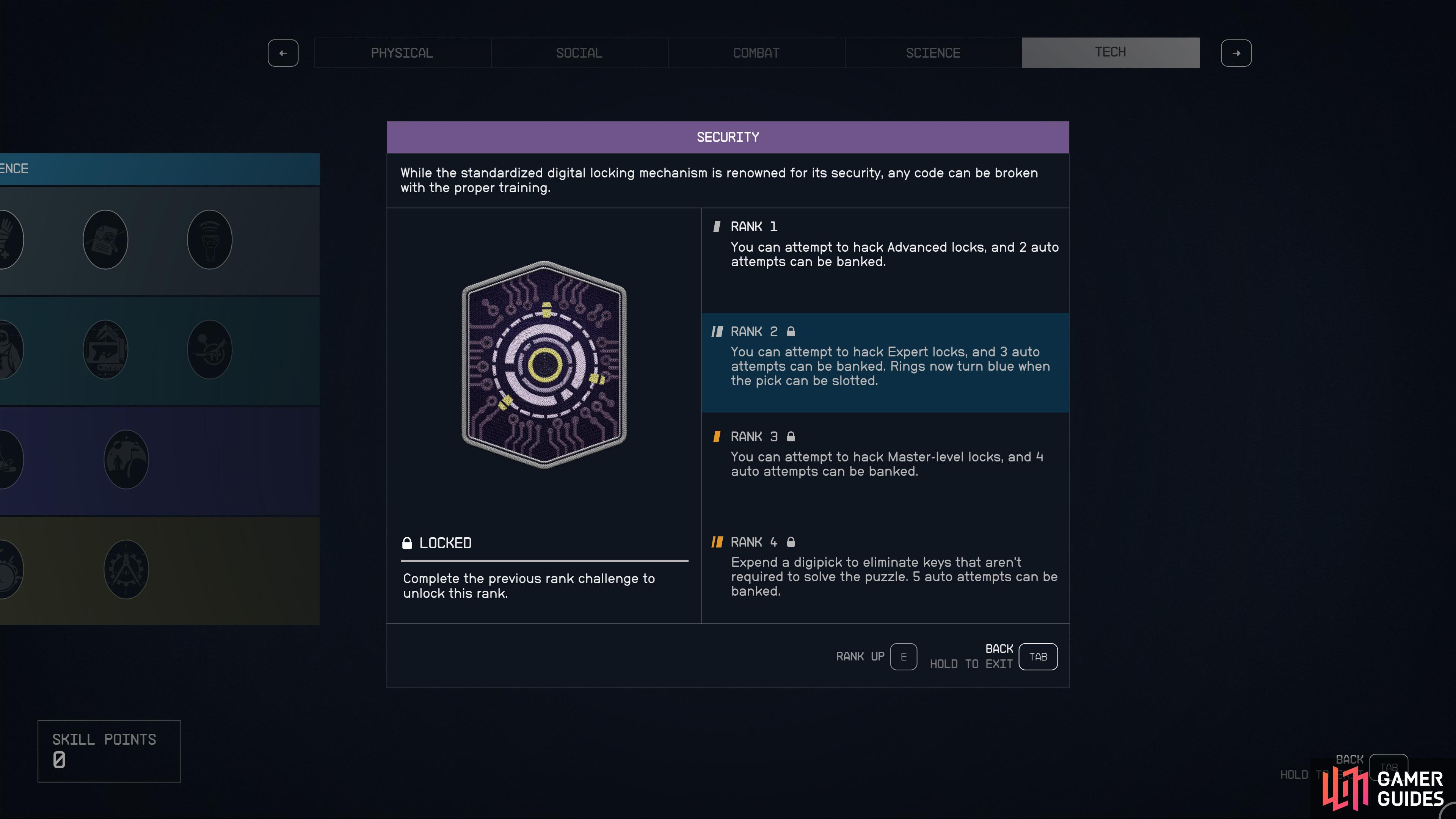Image resolution: width=1456 pixels, height=819 pixels.
Task: Select the Zoology creature skill icon
Action: coord(210,349)
